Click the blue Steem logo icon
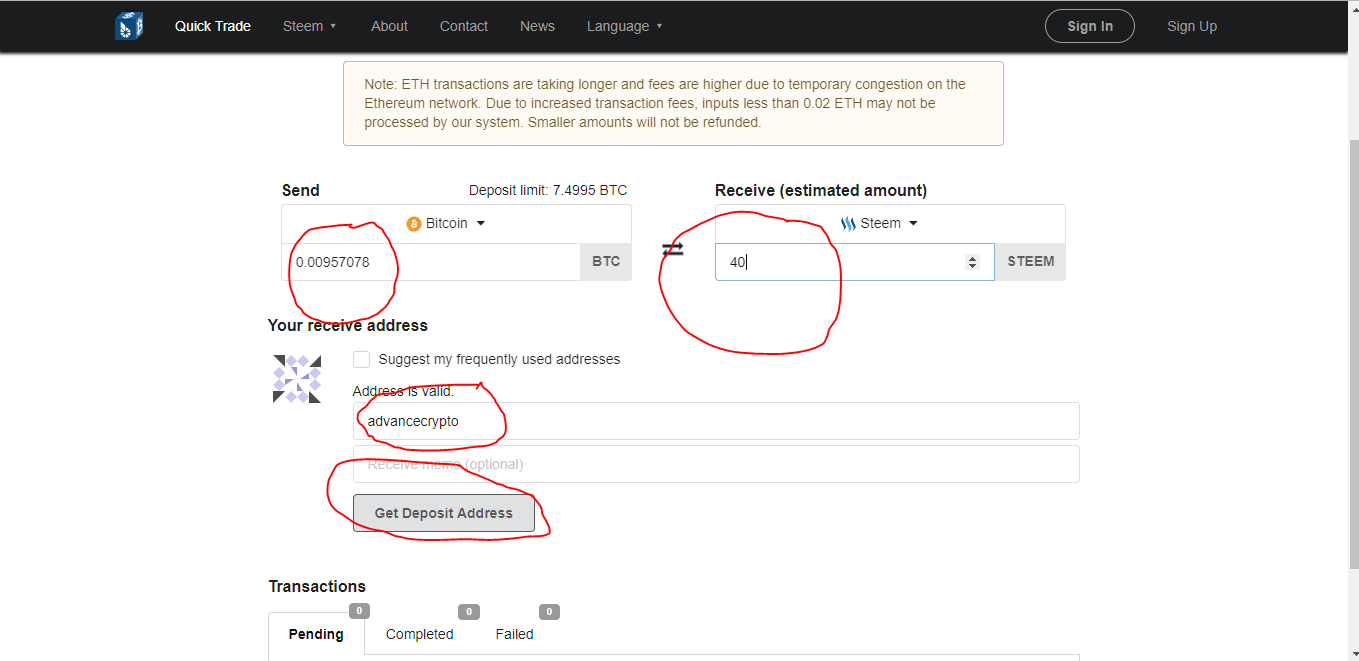1359x661 pixels. [x=849, y=224]
